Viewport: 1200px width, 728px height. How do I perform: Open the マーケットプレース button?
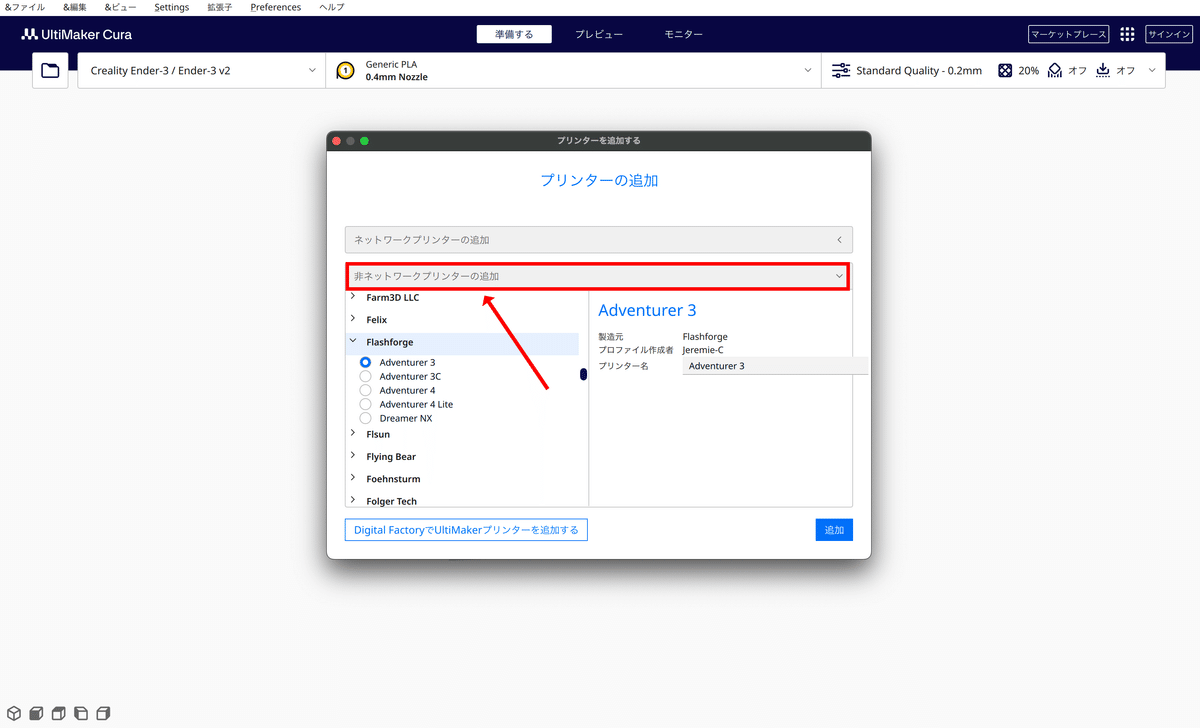point(1069,34)
